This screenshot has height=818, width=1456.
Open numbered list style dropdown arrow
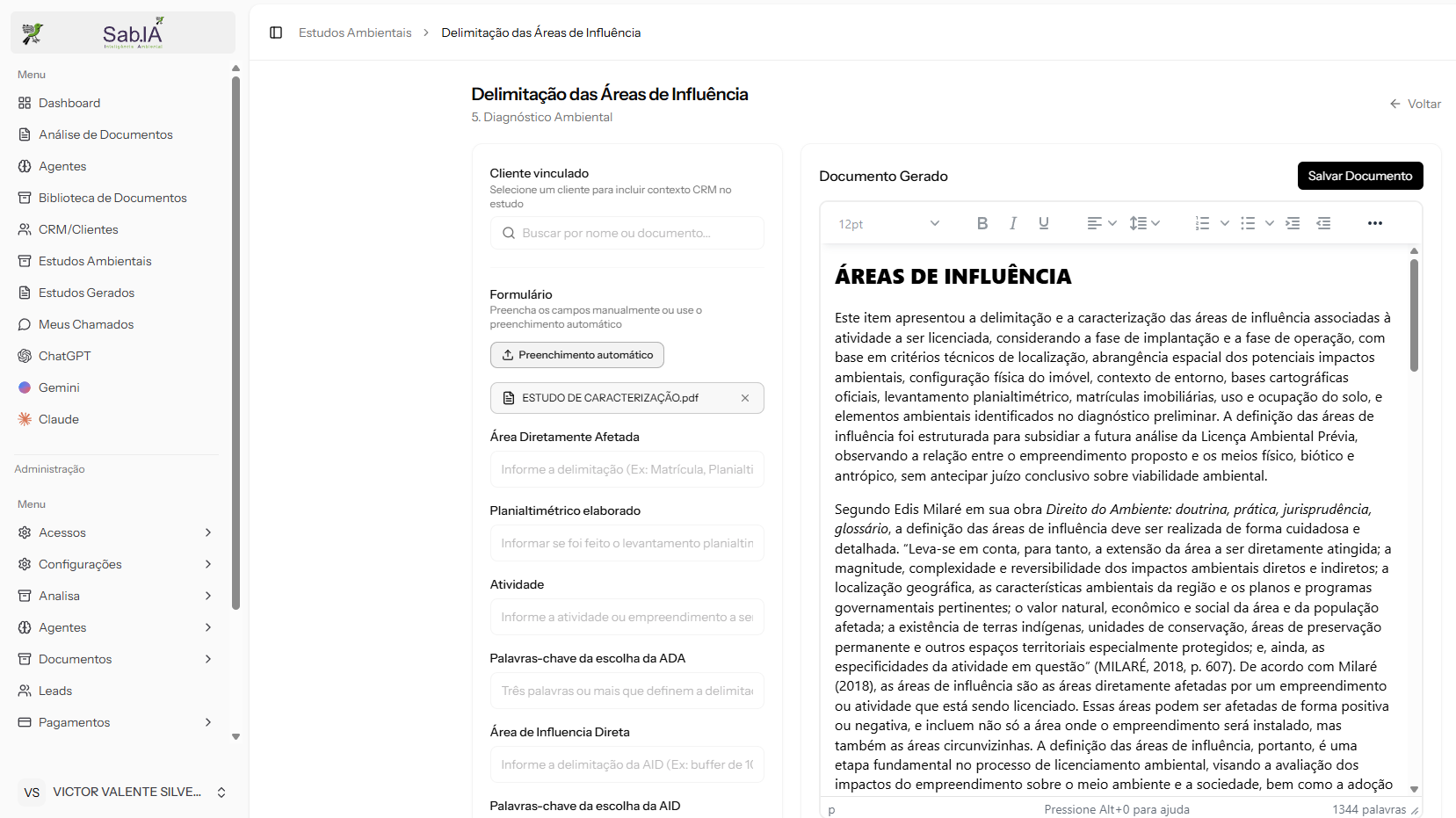tap(1224, 223)
